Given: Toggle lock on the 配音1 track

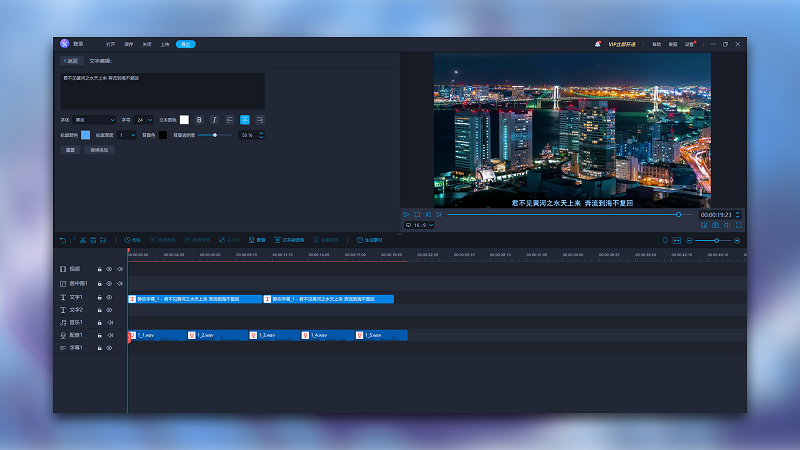Looking at the screenshot, I should click(x=99, y=335).
